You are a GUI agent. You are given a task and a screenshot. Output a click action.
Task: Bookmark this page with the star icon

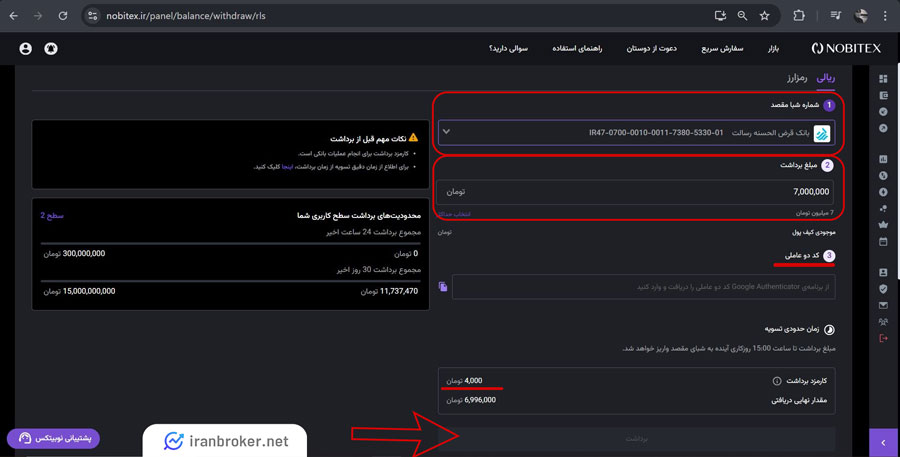pyautogui.click(x=764, y=16)
